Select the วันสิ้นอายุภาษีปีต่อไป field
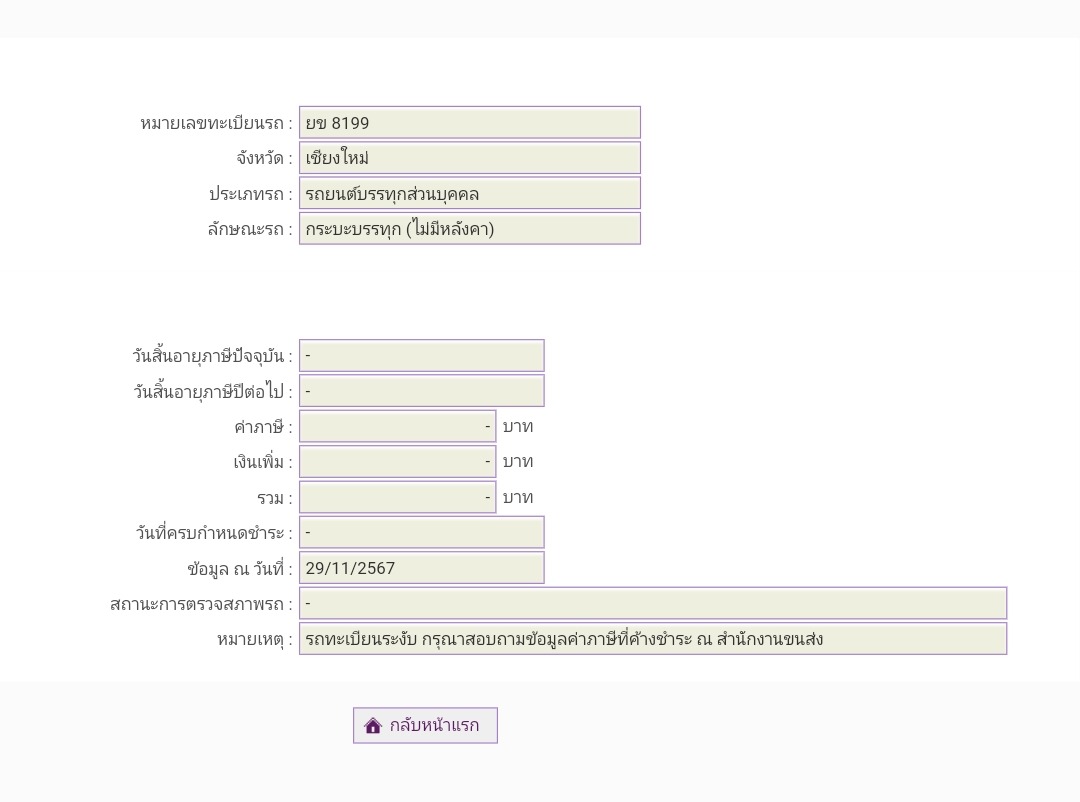The height and width of the screenshot is (802, 1080). (x=421, y=391)
